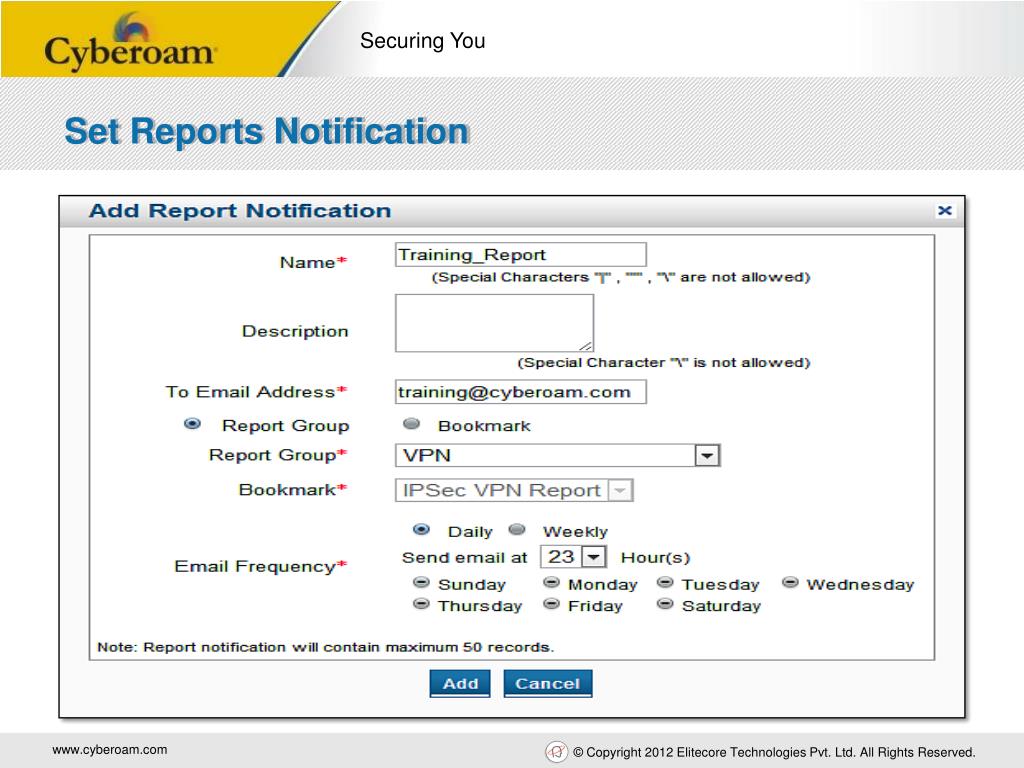Screen dimensions: 1024x768
Task: Choose Weekly email frequency
Action: 517,530
